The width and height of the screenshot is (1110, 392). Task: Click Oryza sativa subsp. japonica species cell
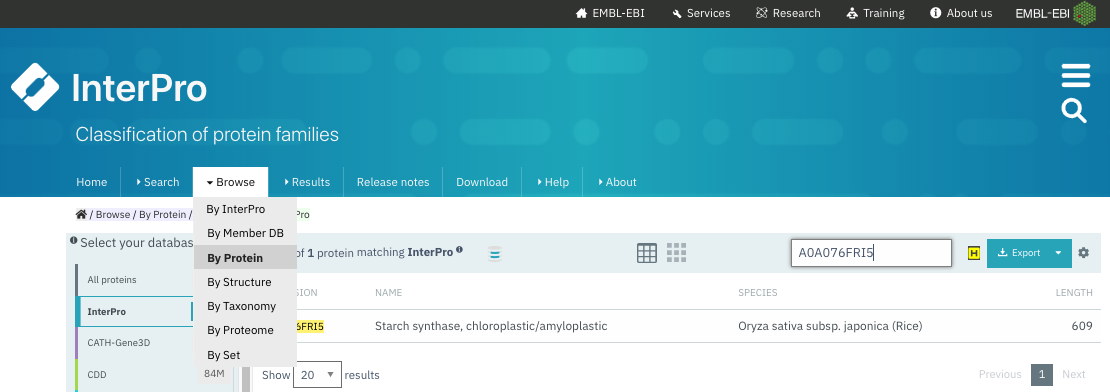(830, 326)
